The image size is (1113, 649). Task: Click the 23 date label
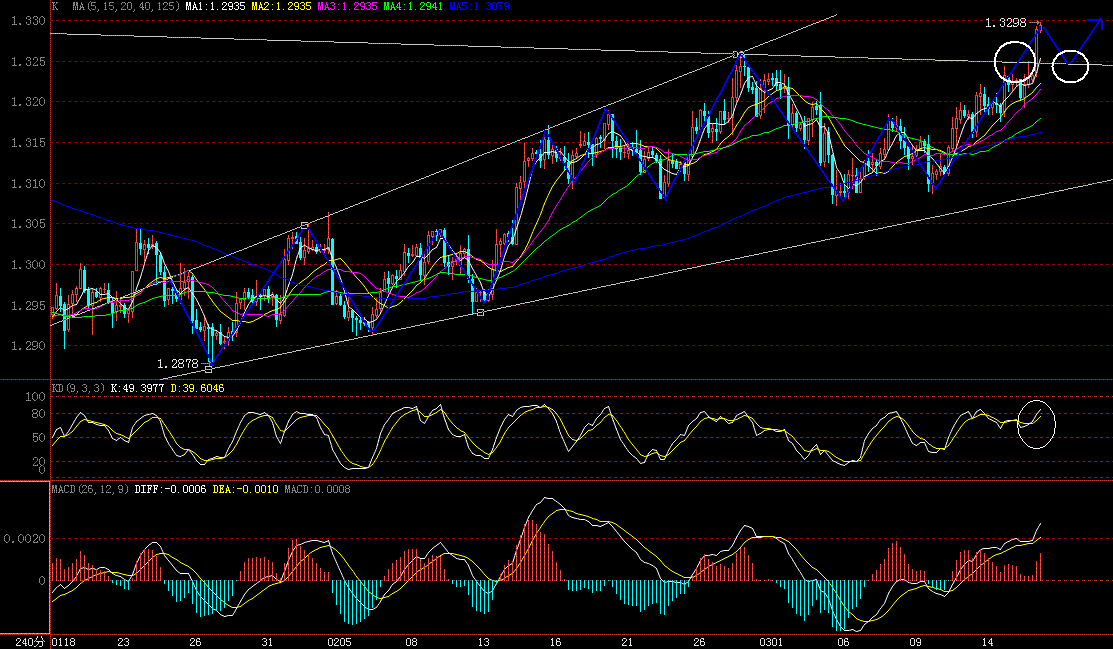click(124, 642)
